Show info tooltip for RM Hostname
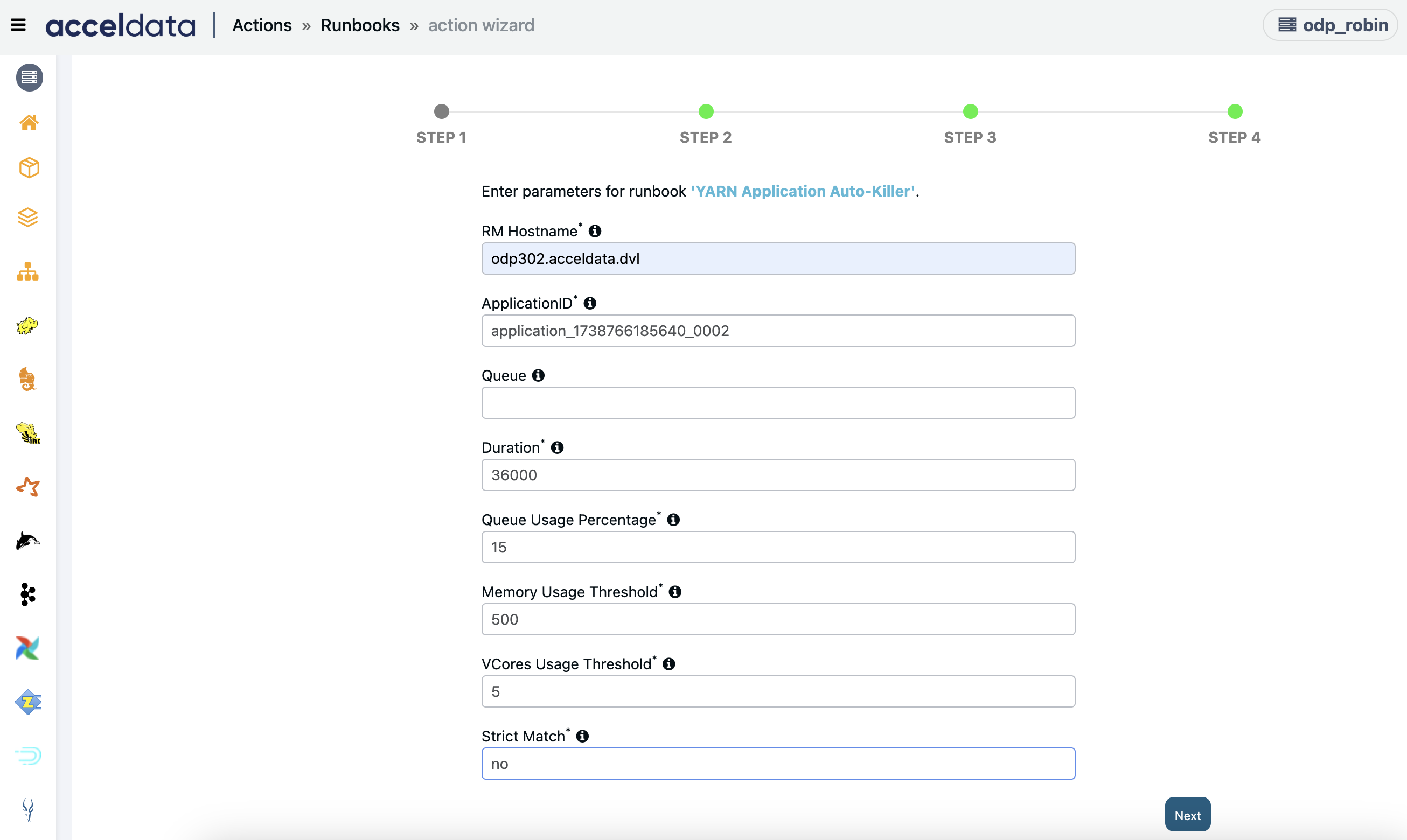This screenshot has width=1407, height=840. (x=595, y=231)
